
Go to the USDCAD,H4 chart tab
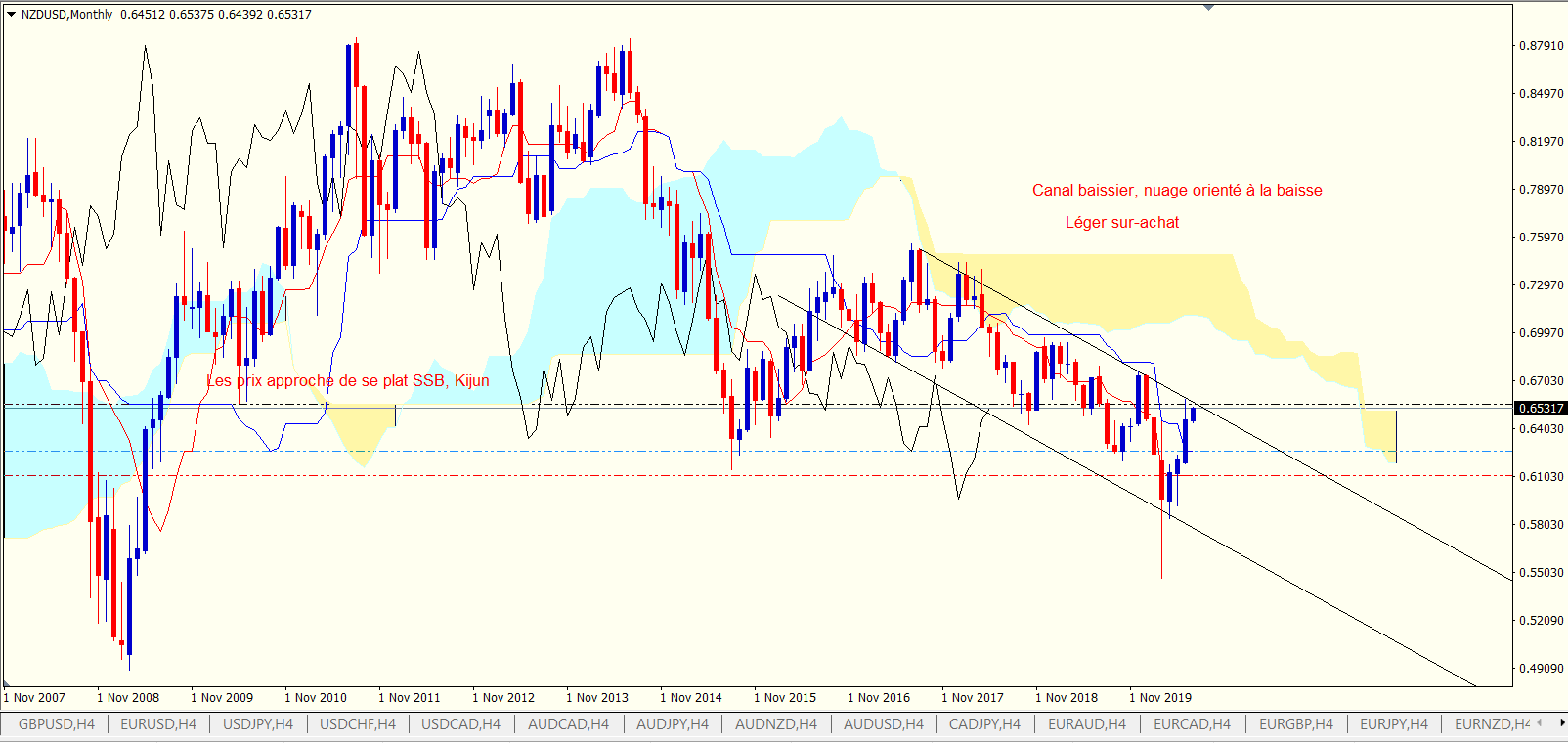[460, 724]
